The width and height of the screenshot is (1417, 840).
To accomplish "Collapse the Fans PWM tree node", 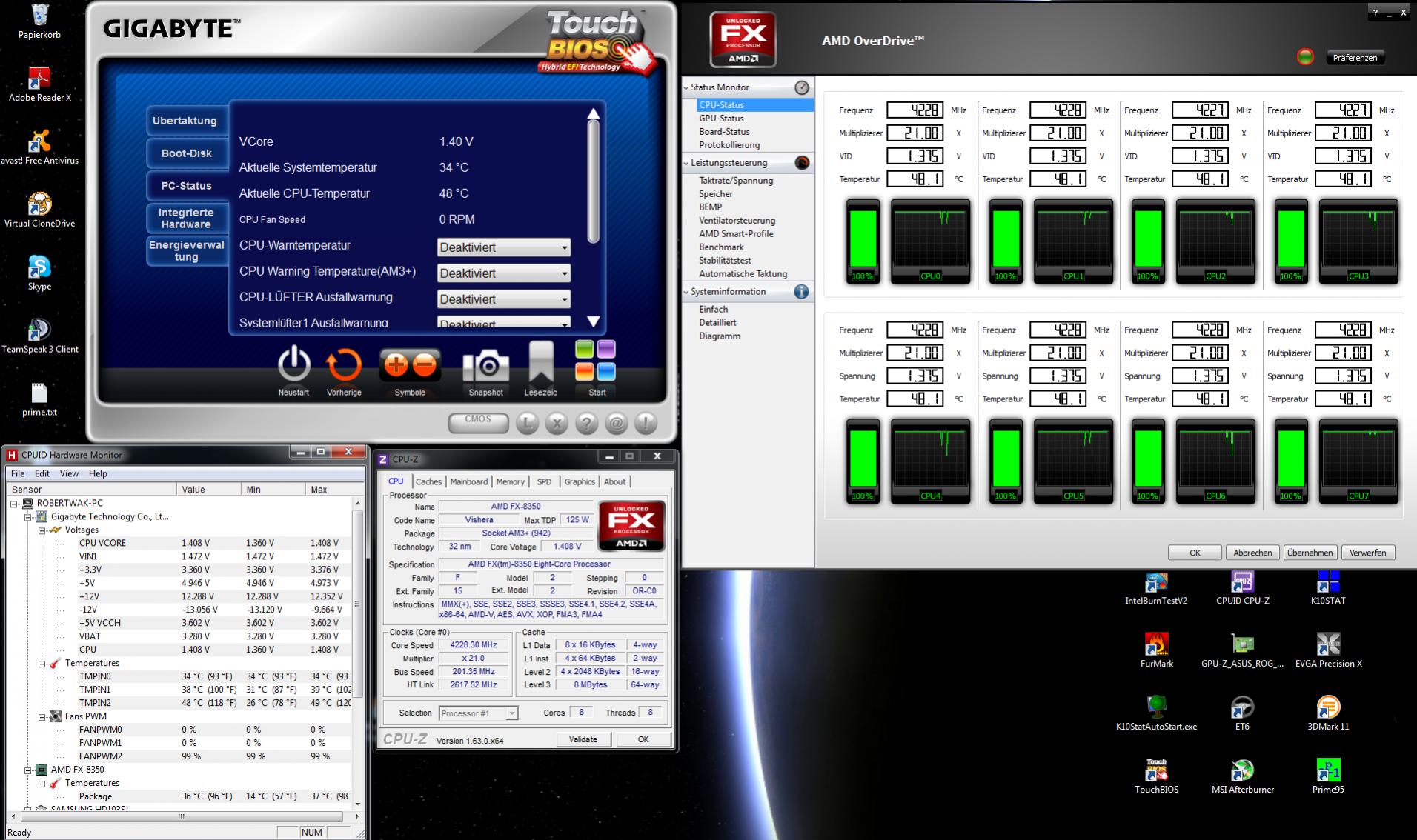I will [42, 717].
